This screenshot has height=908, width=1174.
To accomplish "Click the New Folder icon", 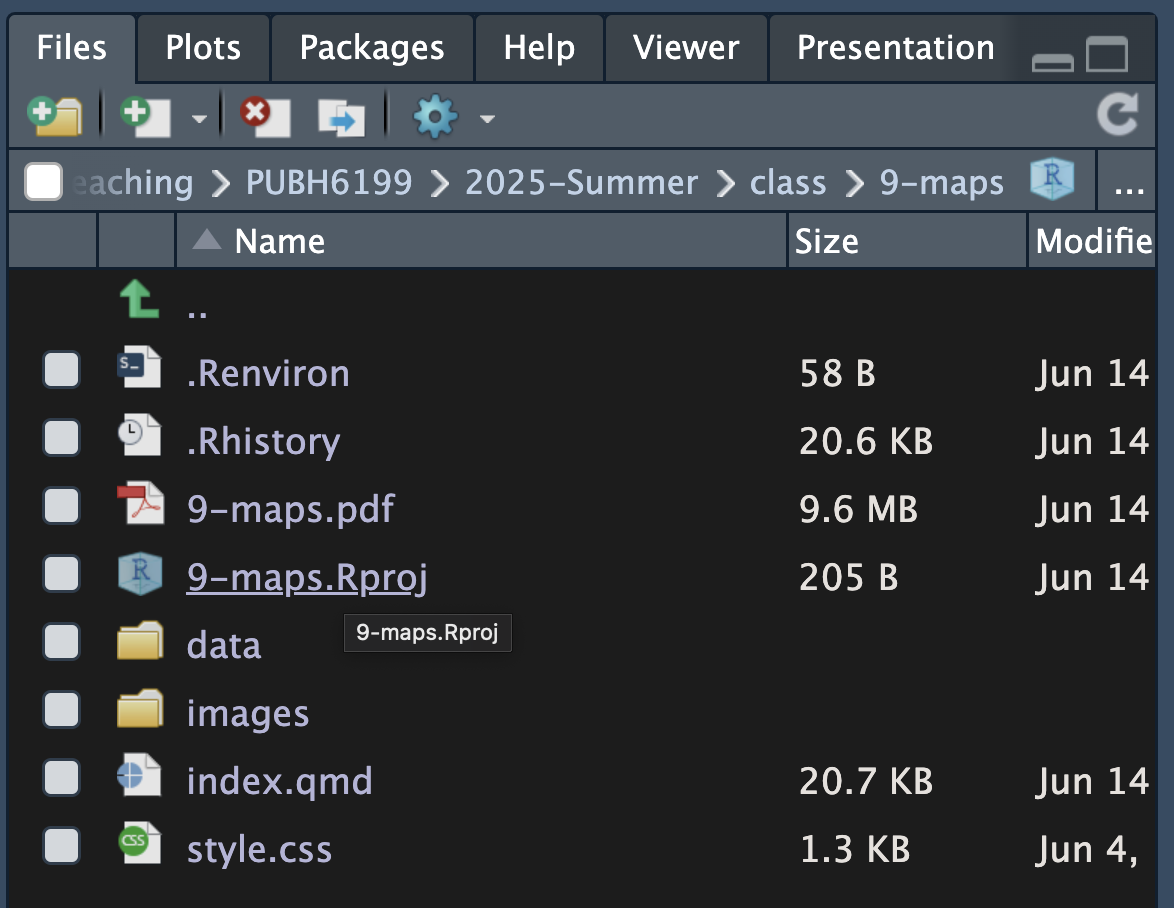I will coord(55,117).
